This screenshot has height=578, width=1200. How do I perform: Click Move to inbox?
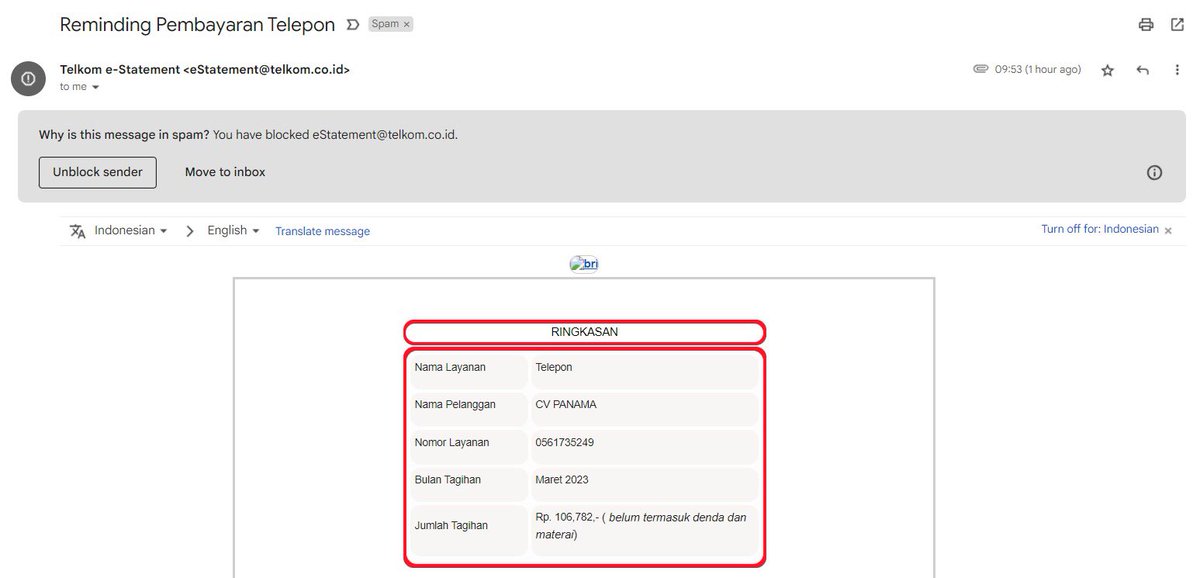(x=225, y=172)
